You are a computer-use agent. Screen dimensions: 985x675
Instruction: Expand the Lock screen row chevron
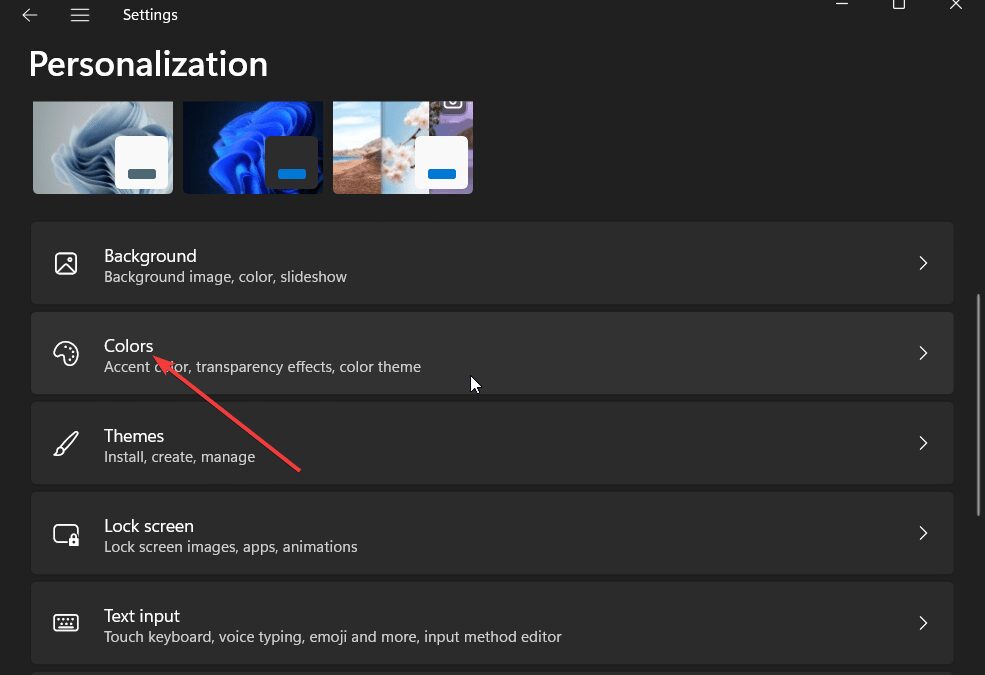click(x=922, y=533)
